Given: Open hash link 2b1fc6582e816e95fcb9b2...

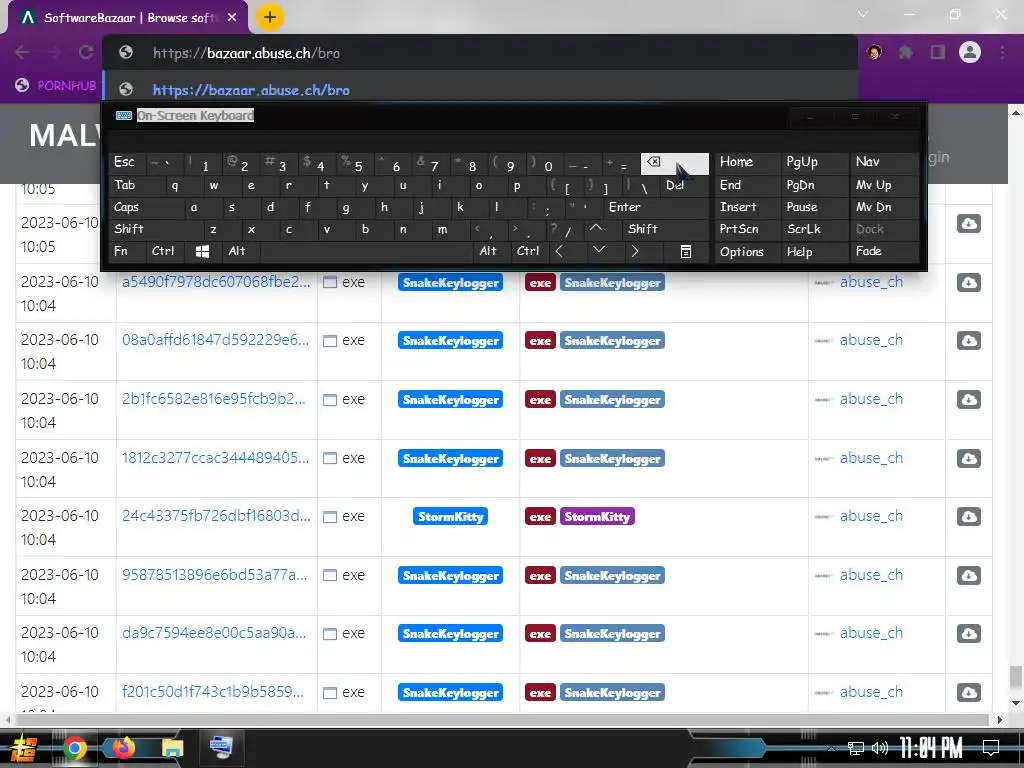Looking at the screenshot, I should tap(214, 399).
